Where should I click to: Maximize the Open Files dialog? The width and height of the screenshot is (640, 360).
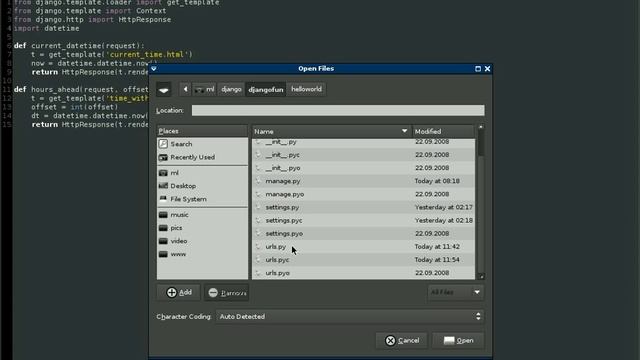point(478,69)
